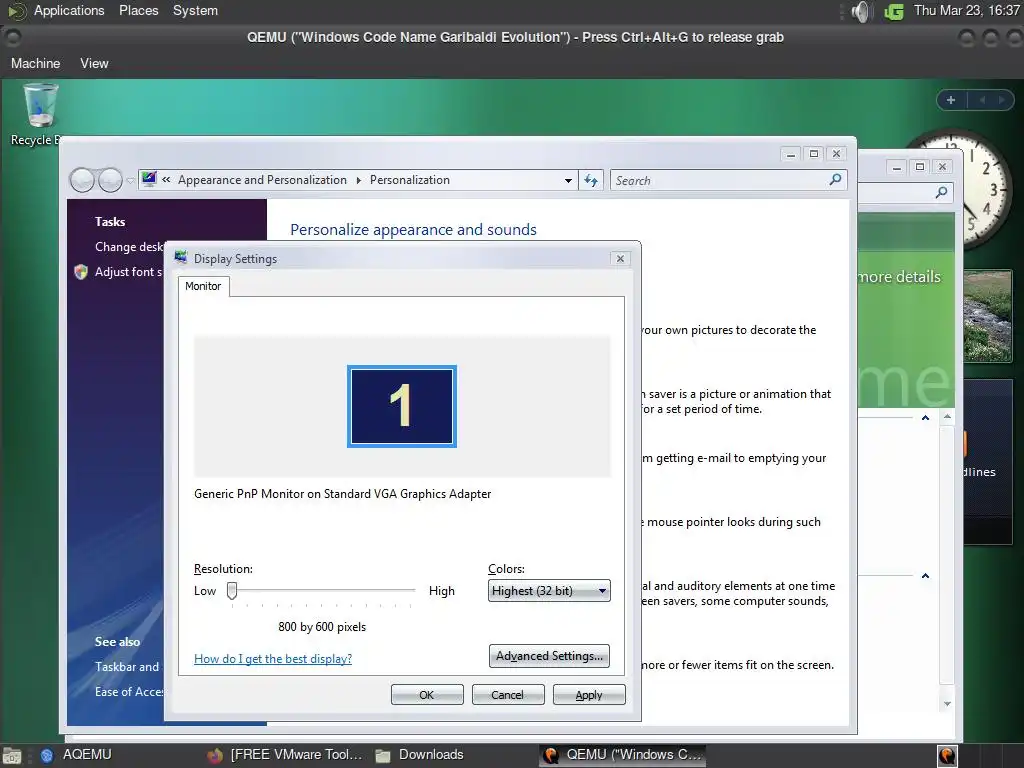The width and height of the screenshot is (1024, 768).
Task: Collapse the upper section chevron in background window
Action: click(x=925, y=418)
